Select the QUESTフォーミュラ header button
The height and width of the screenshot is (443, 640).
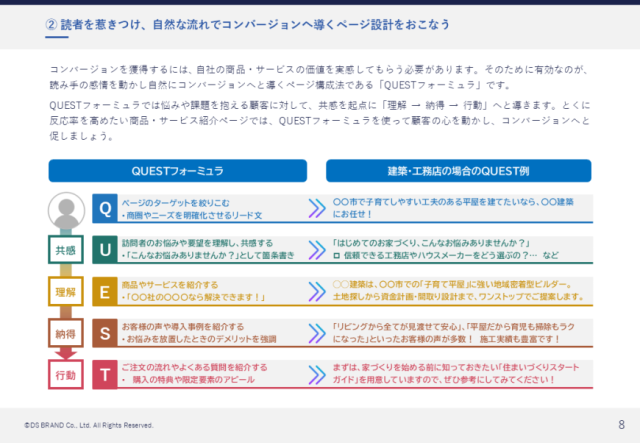point(178,171)
